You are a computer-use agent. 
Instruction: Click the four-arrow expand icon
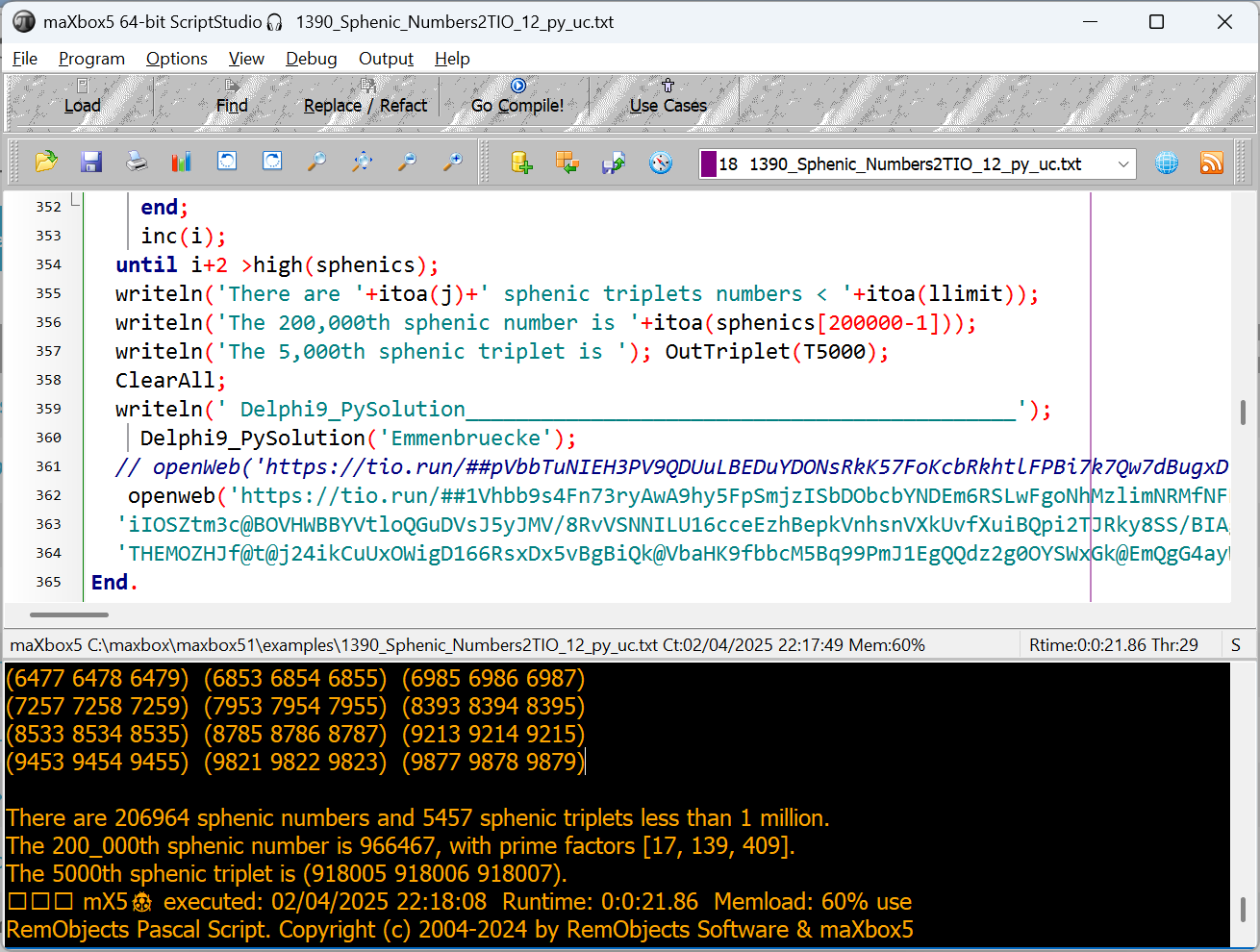tap(362, 162)
